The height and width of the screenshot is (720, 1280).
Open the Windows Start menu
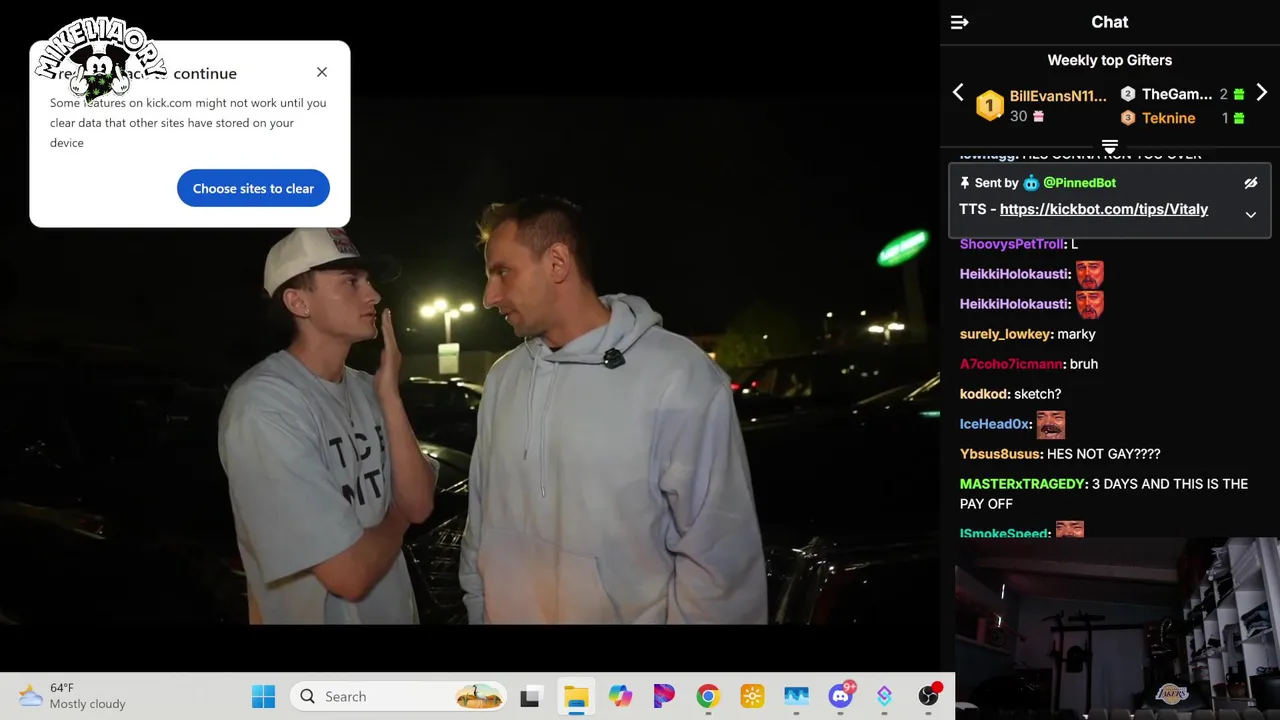click(263, 696)
